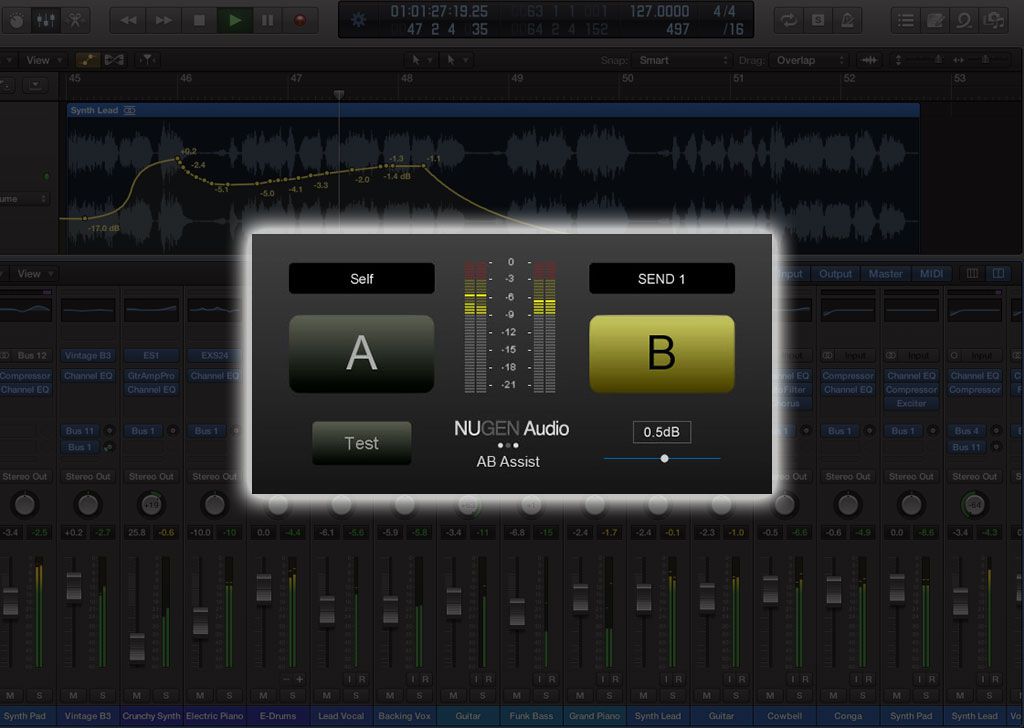1024x728 pixels.
Task: Open the mixer View menu
Action: coord(34,274)
